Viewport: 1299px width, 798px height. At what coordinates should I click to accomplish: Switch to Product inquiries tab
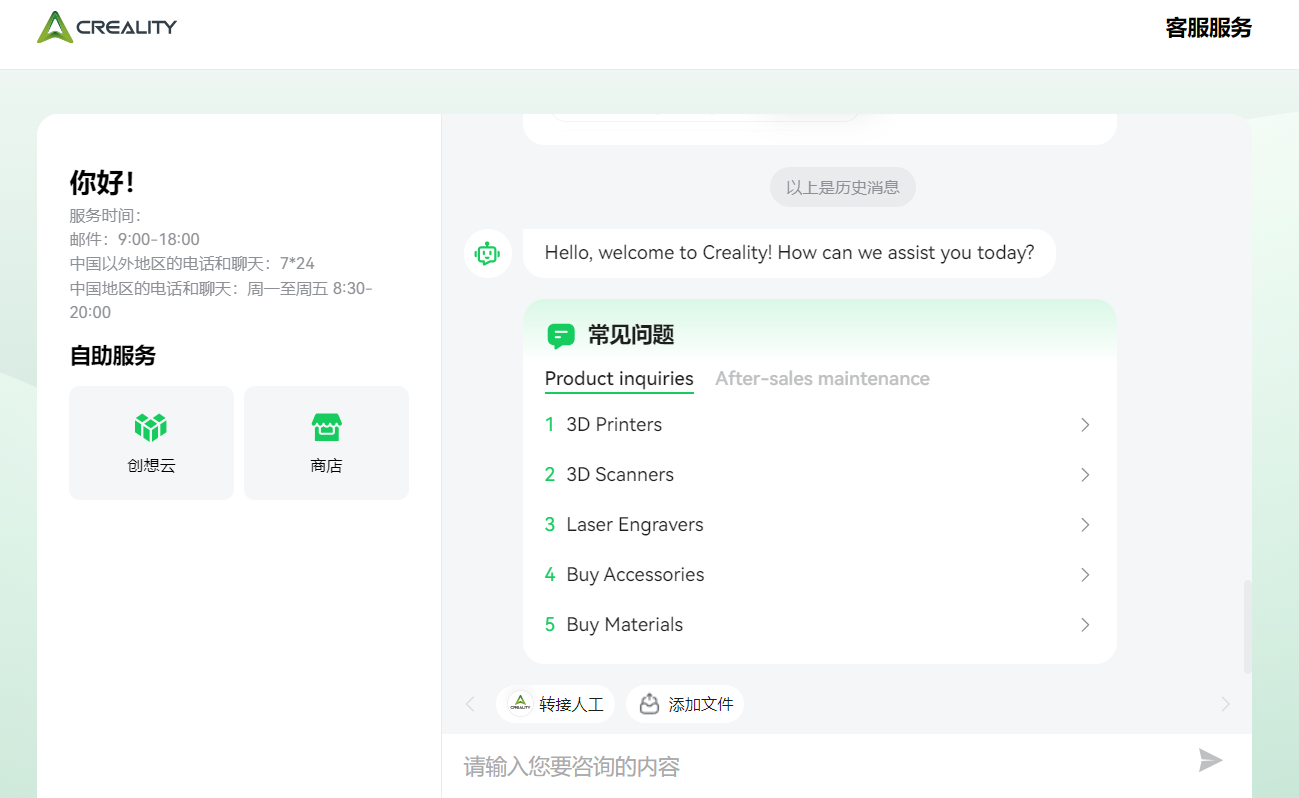click(619, 379)
